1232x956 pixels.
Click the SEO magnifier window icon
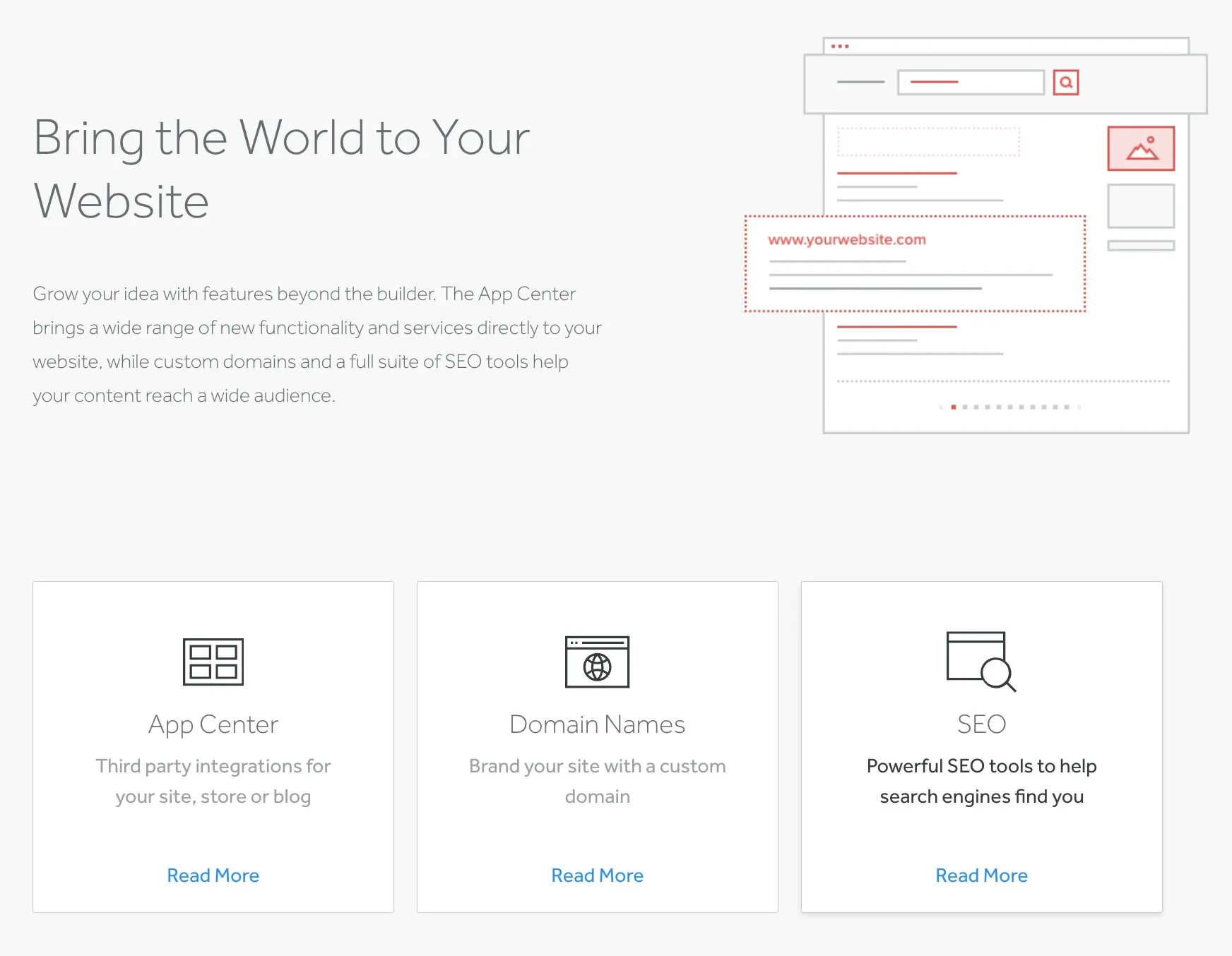coord(981,662)
